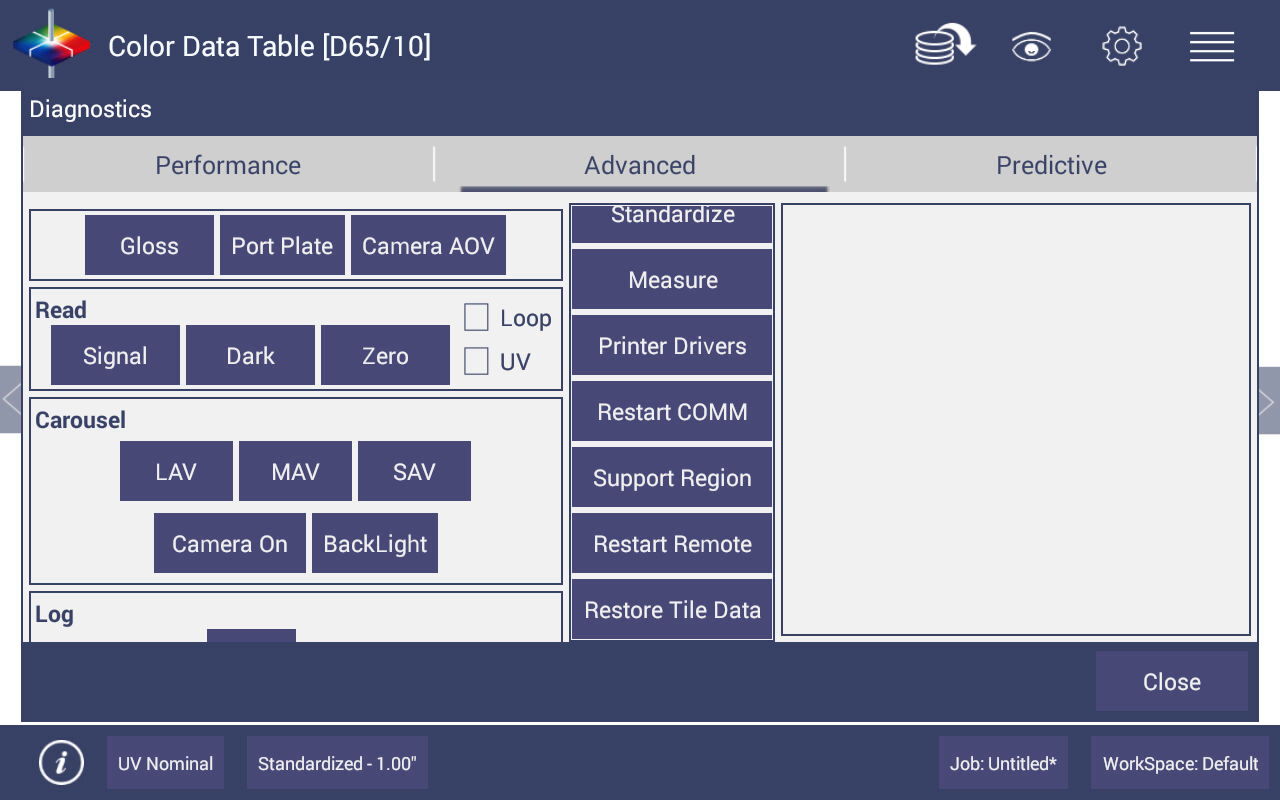Click WorkSpace: Default button
Screen dimensions: 1280x800
(x=1180, y=763)
